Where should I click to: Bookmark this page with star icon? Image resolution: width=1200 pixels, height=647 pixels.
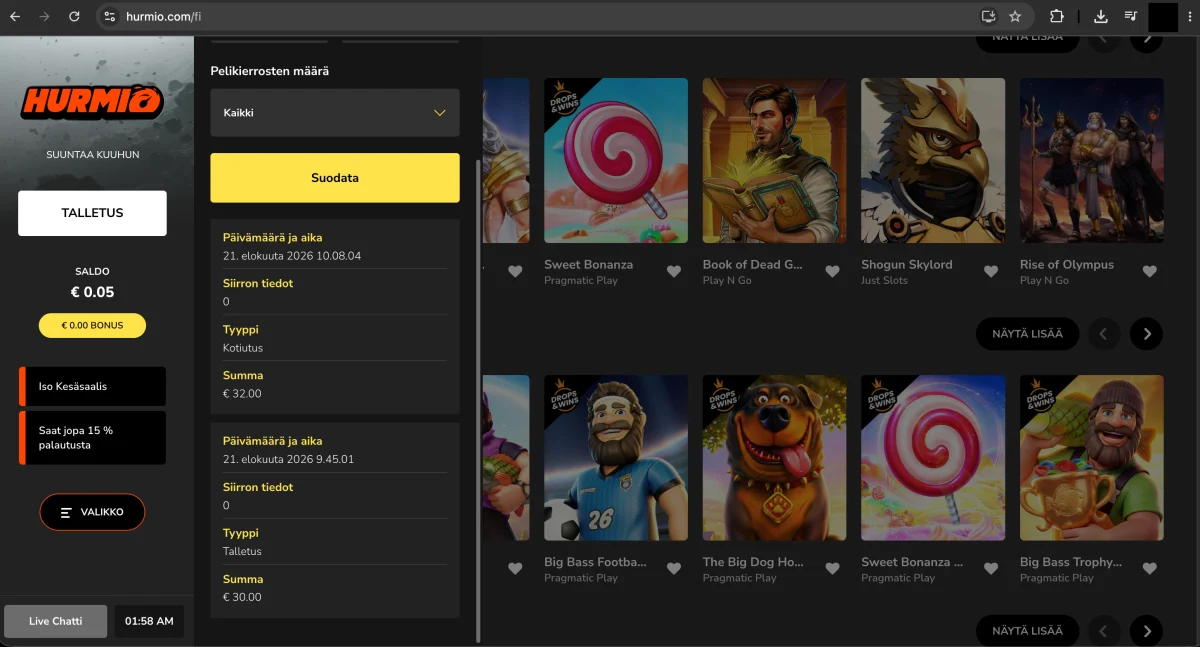1015,16
